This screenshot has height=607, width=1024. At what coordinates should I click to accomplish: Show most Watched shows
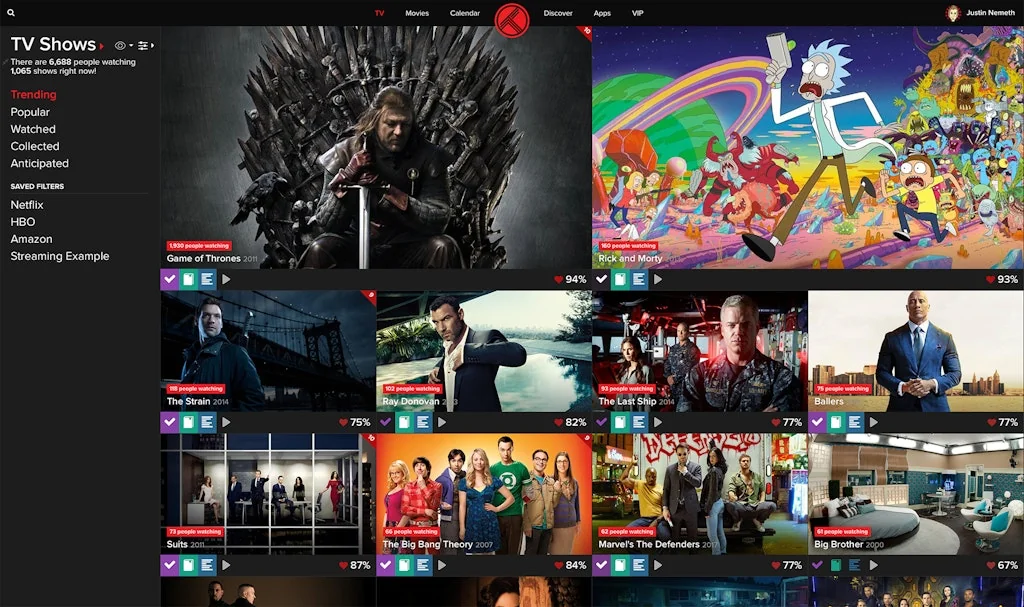tap(33, 129)
